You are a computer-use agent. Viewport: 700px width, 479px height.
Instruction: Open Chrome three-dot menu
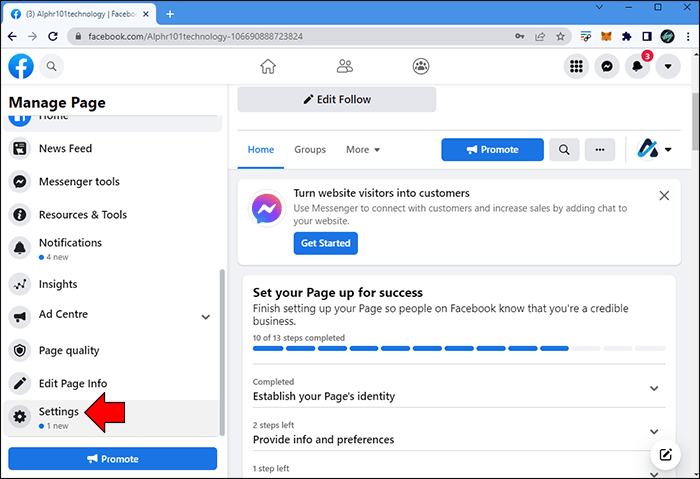tap(688, 37)
